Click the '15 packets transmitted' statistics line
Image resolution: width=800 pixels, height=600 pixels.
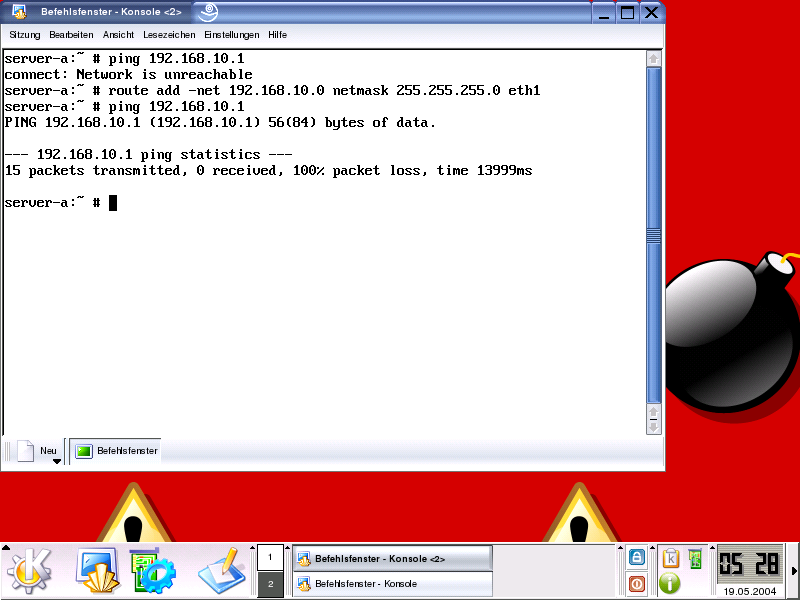(x=268, y=170)
